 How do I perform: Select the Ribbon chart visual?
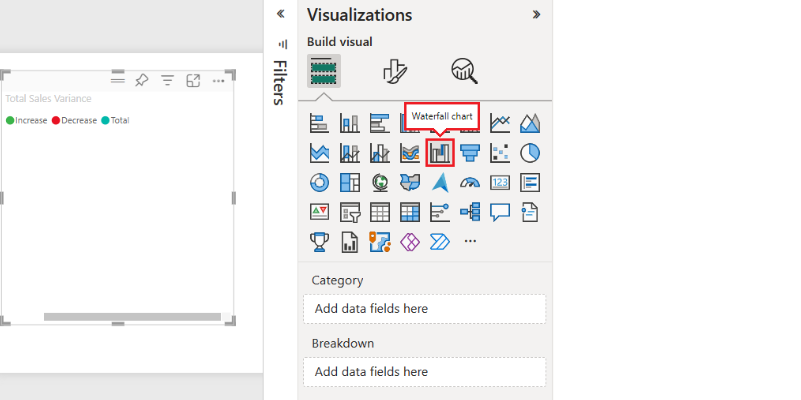[410, 153]
